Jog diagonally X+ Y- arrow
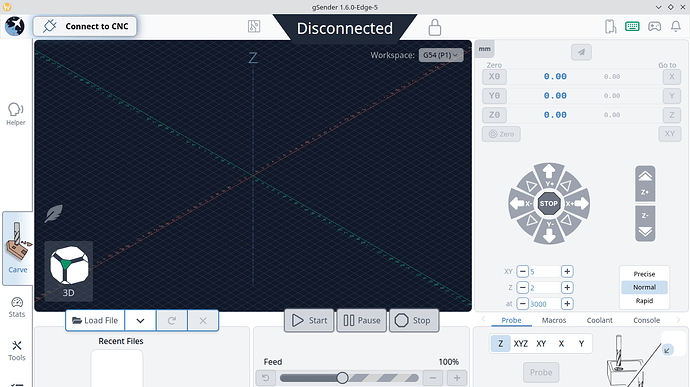 [x=566, y=221]
